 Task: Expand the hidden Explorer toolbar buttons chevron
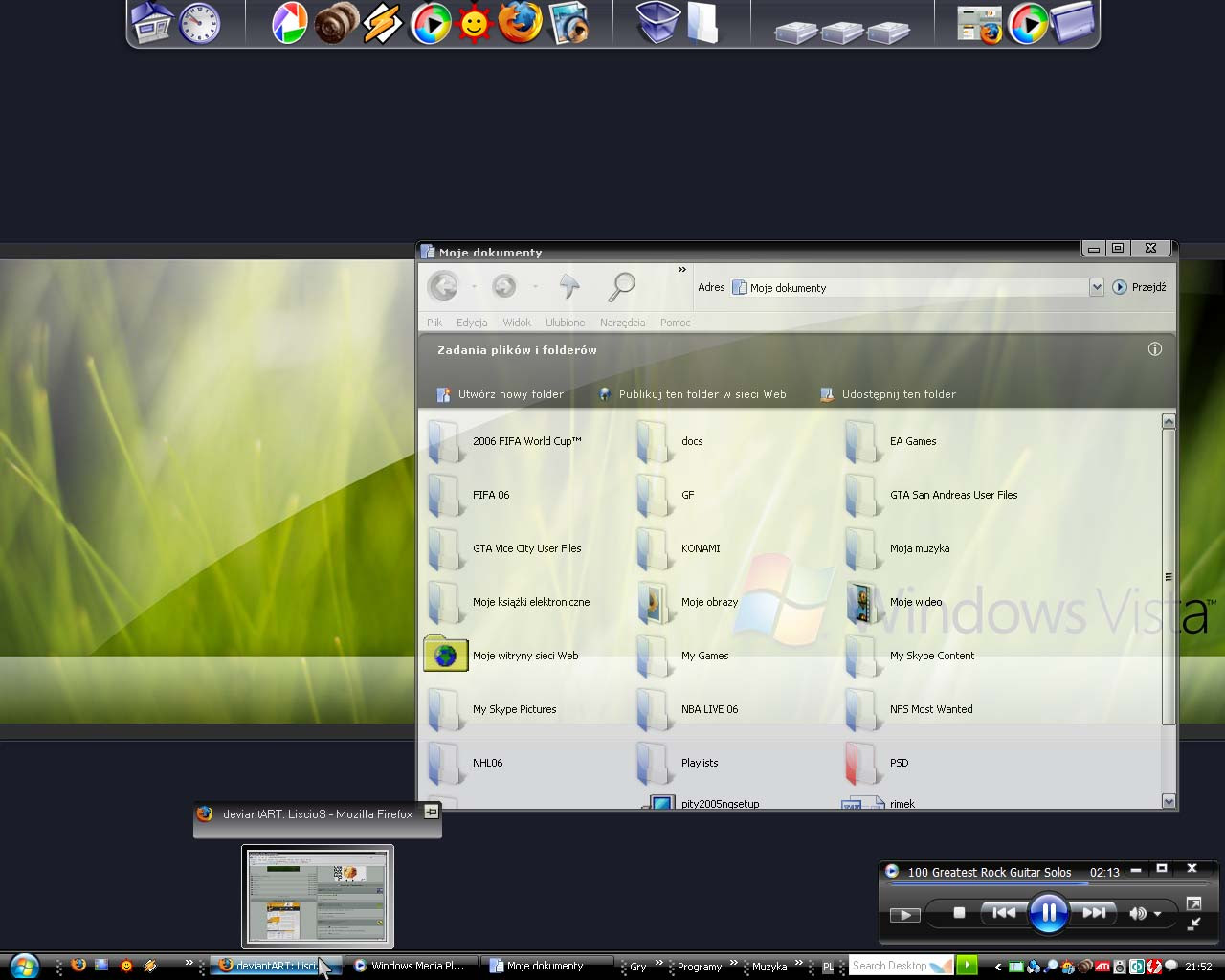pos(682,270)
